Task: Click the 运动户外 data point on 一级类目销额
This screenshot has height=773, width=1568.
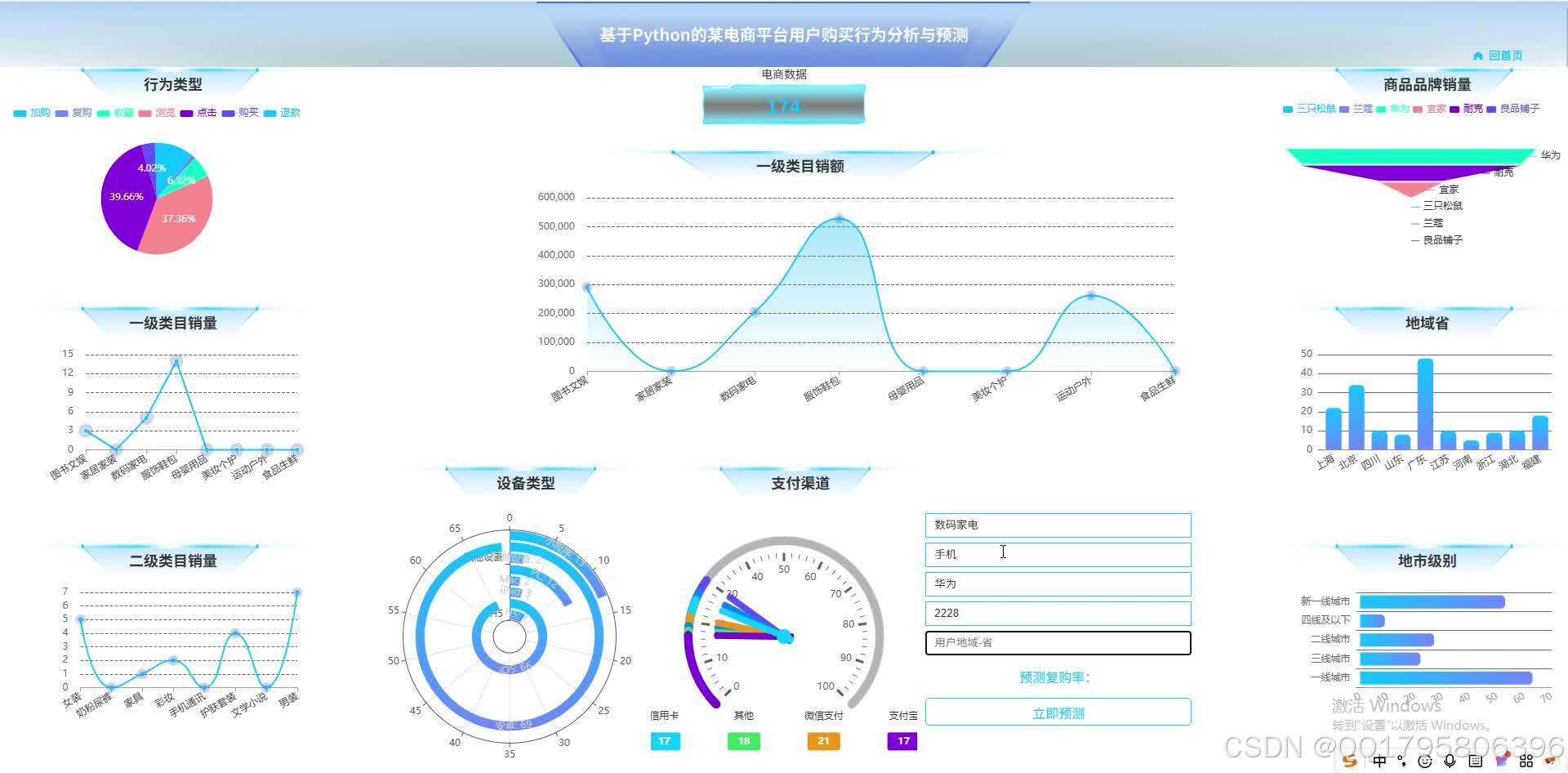Action: tap(1091, 295)
